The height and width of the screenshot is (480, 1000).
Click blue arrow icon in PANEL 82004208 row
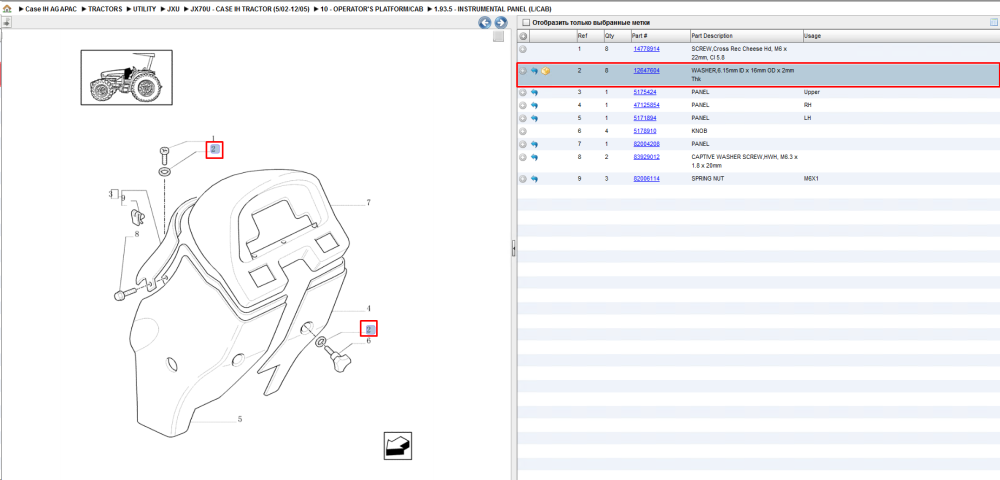(534, 144)
